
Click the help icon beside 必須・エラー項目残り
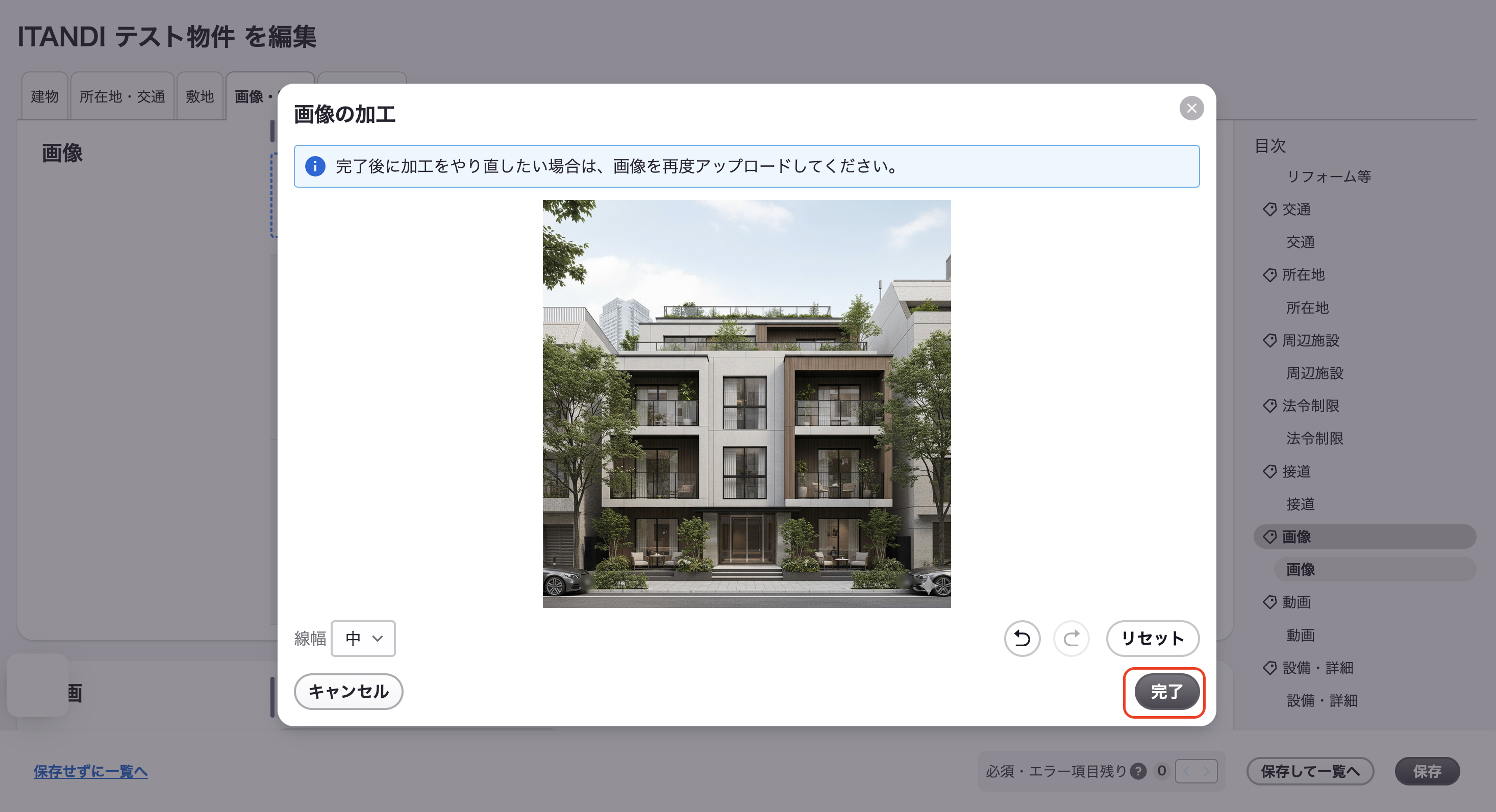(x=1138, y=771)
